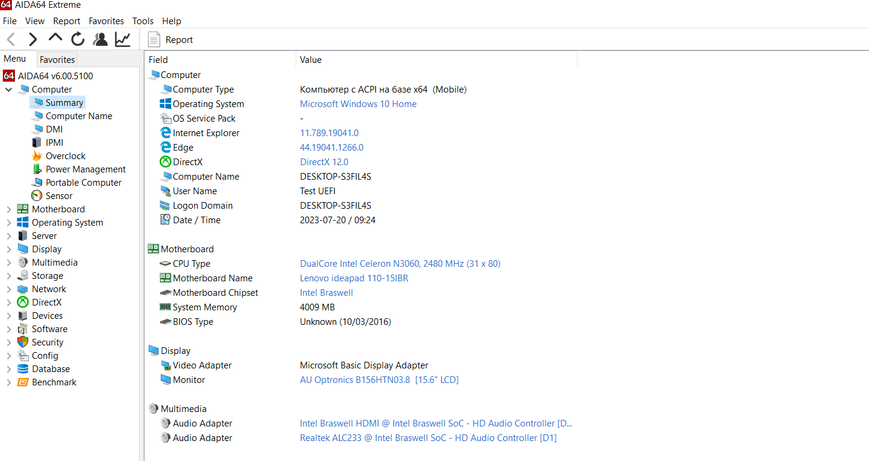The image size is (869, 461).
Task: Expand the Storage tree node
Action: point(8,275)
